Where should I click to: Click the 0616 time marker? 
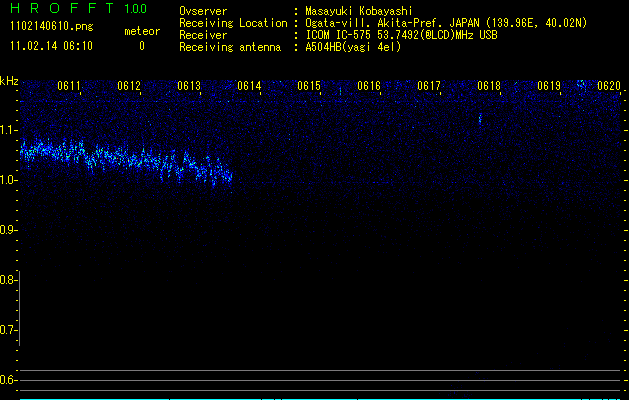[369, 86]
